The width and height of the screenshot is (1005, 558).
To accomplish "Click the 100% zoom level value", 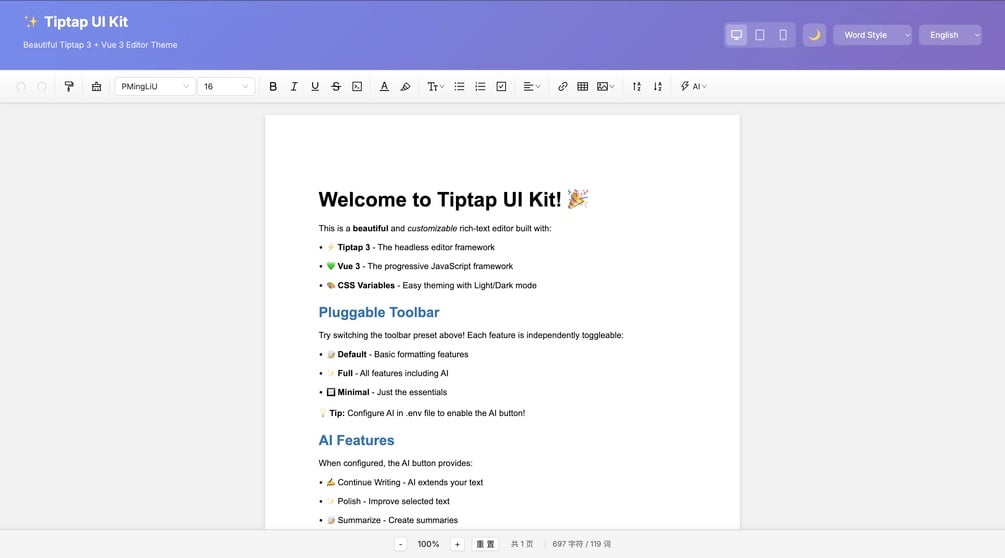I will click(428, 544).
